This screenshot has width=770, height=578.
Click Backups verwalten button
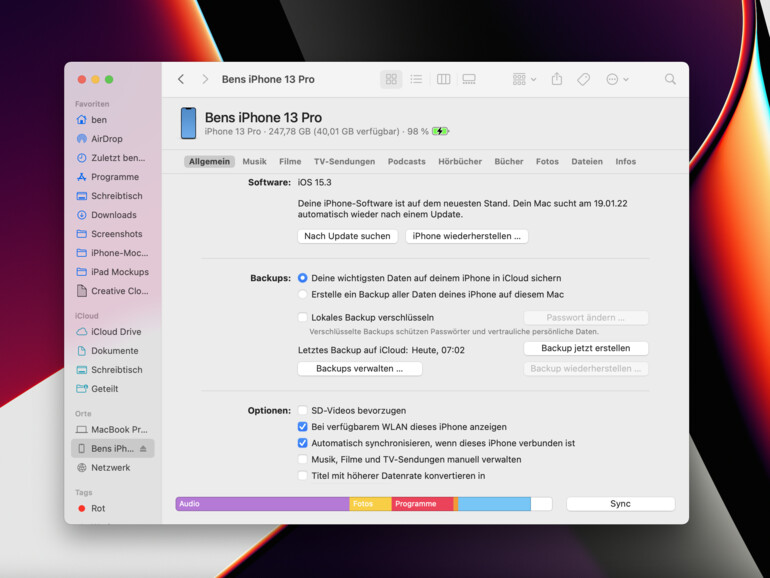(x=359, y=369)
